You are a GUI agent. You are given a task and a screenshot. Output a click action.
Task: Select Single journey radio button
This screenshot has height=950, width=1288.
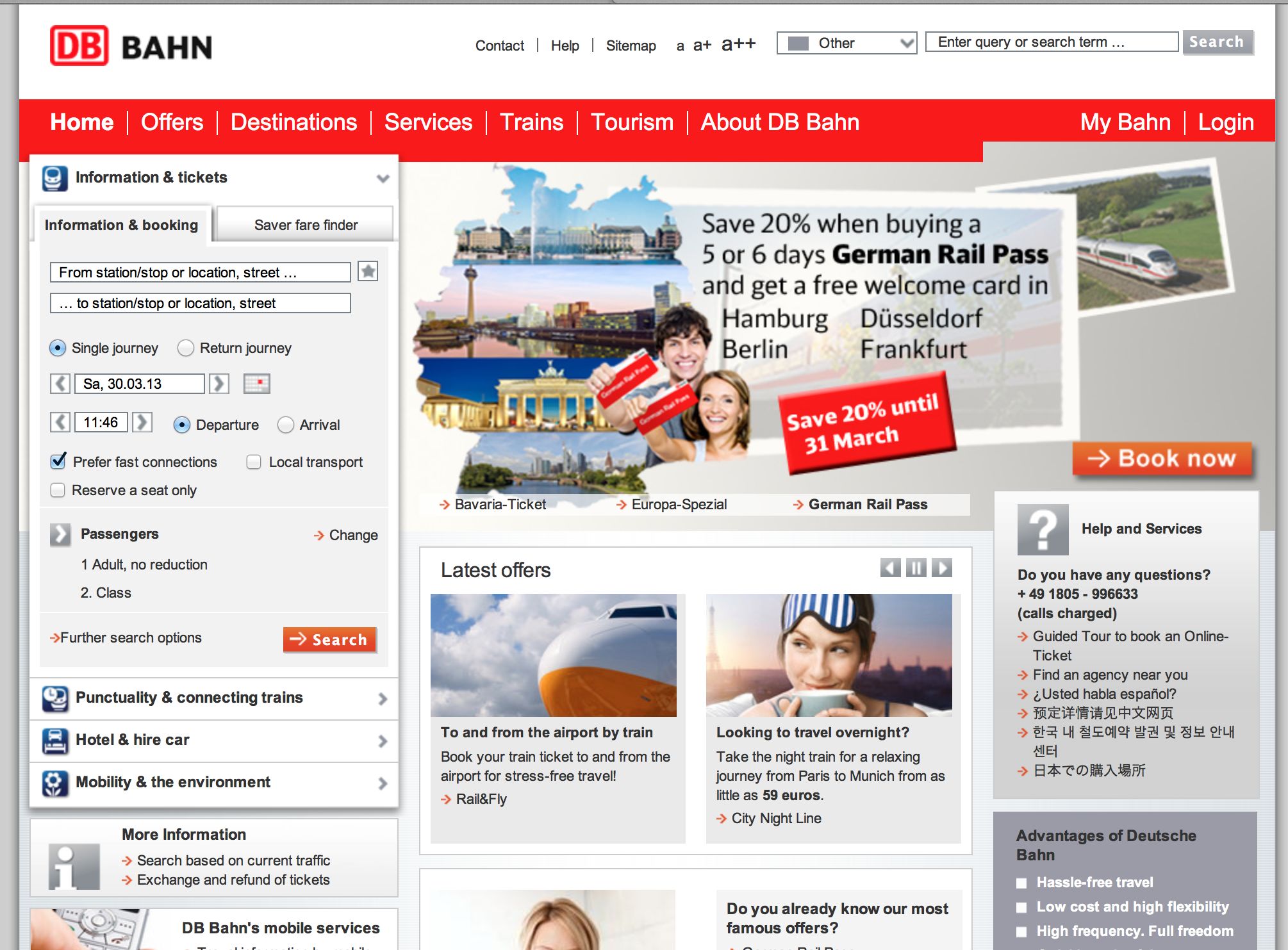[x=58, y=348]
